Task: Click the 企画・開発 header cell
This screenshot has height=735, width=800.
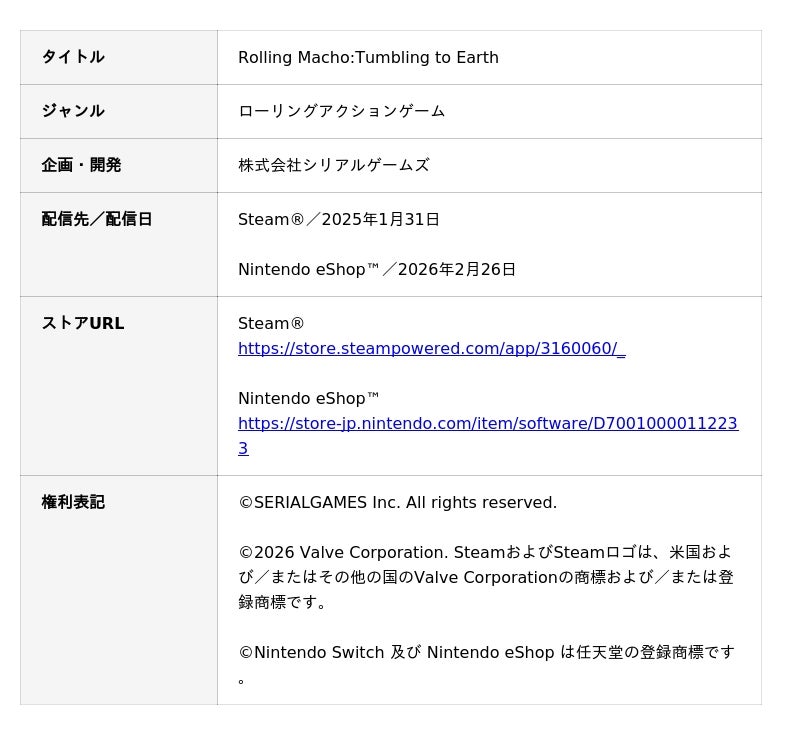Action: point(119,166)
